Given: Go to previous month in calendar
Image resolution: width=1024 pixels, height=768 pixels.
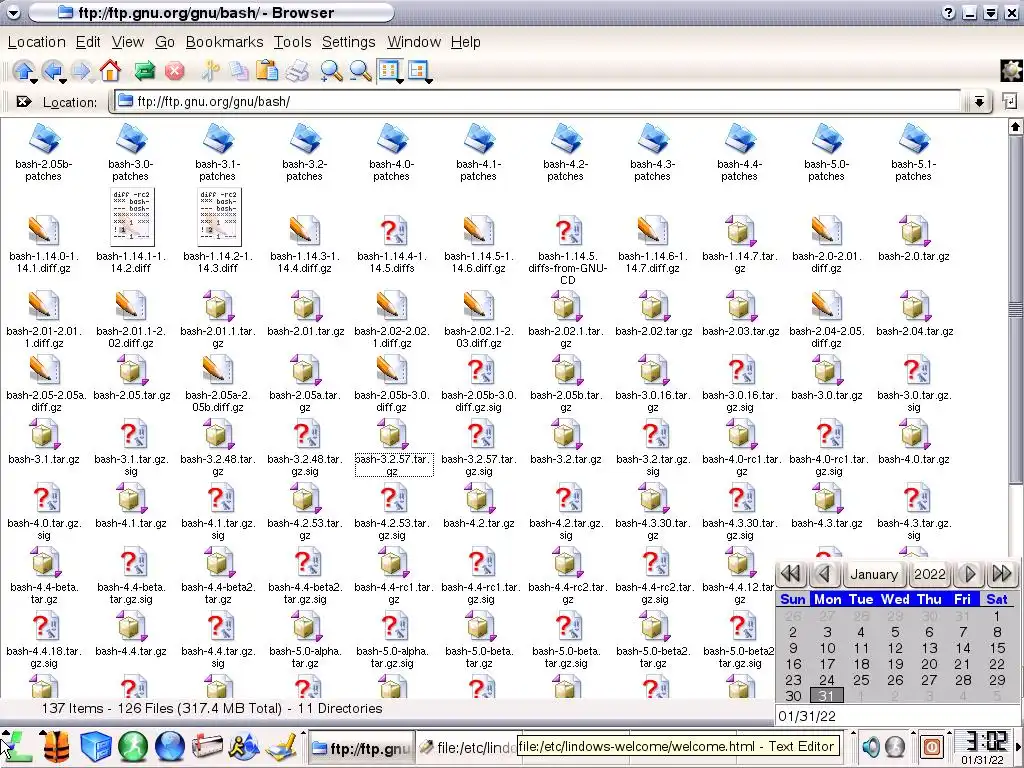Looking at the screenshot, I should [x=824, y=574].
